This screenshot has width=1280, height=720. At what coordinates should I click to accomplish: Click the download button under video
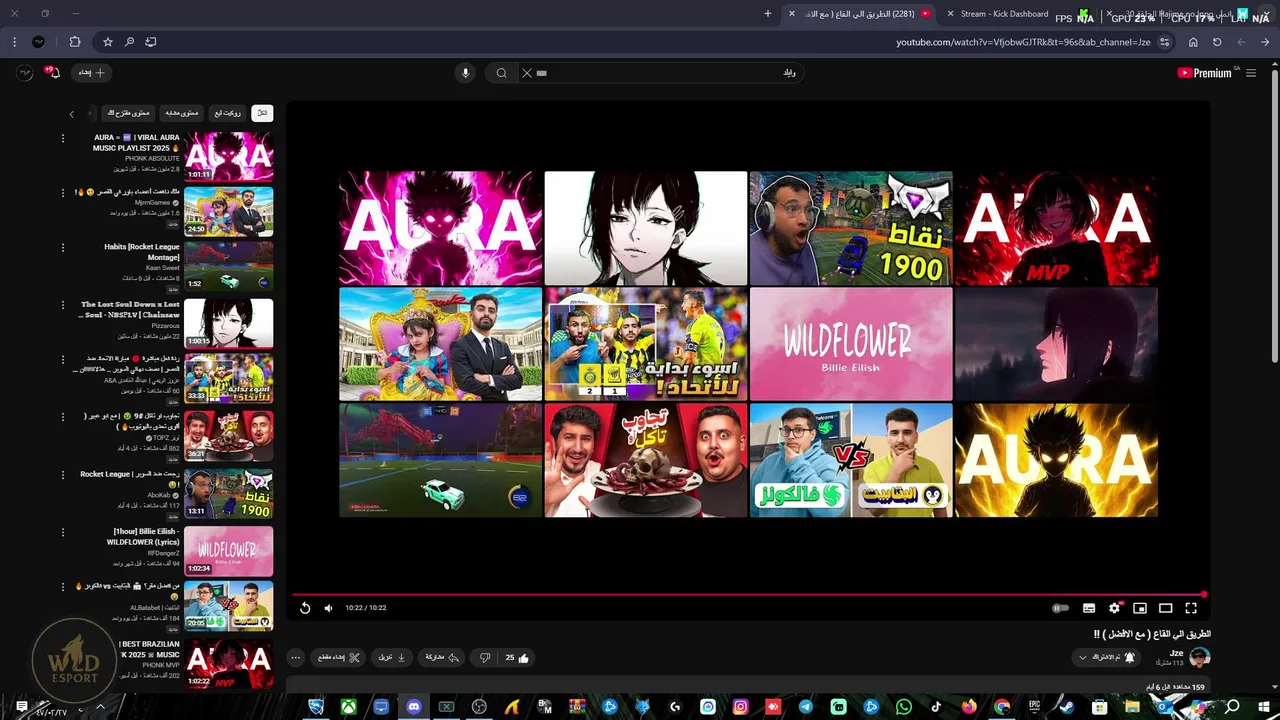pyautogui.click(x=392, y=658)
